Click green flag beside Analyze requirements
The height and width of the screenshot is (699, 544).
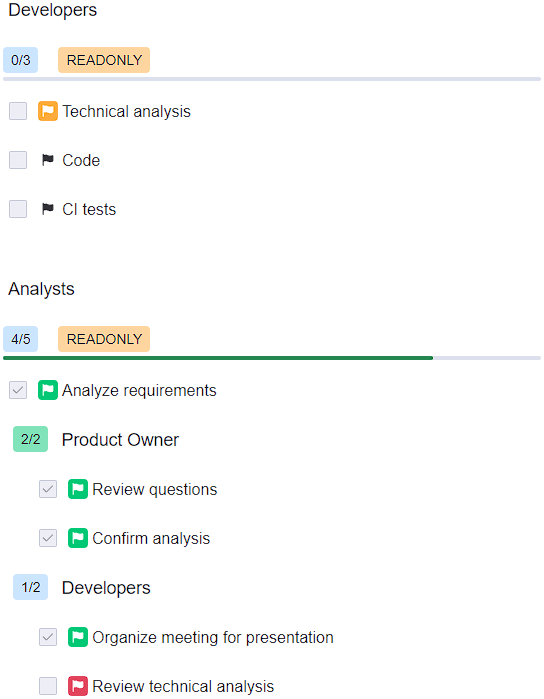[x=48, y=390]
